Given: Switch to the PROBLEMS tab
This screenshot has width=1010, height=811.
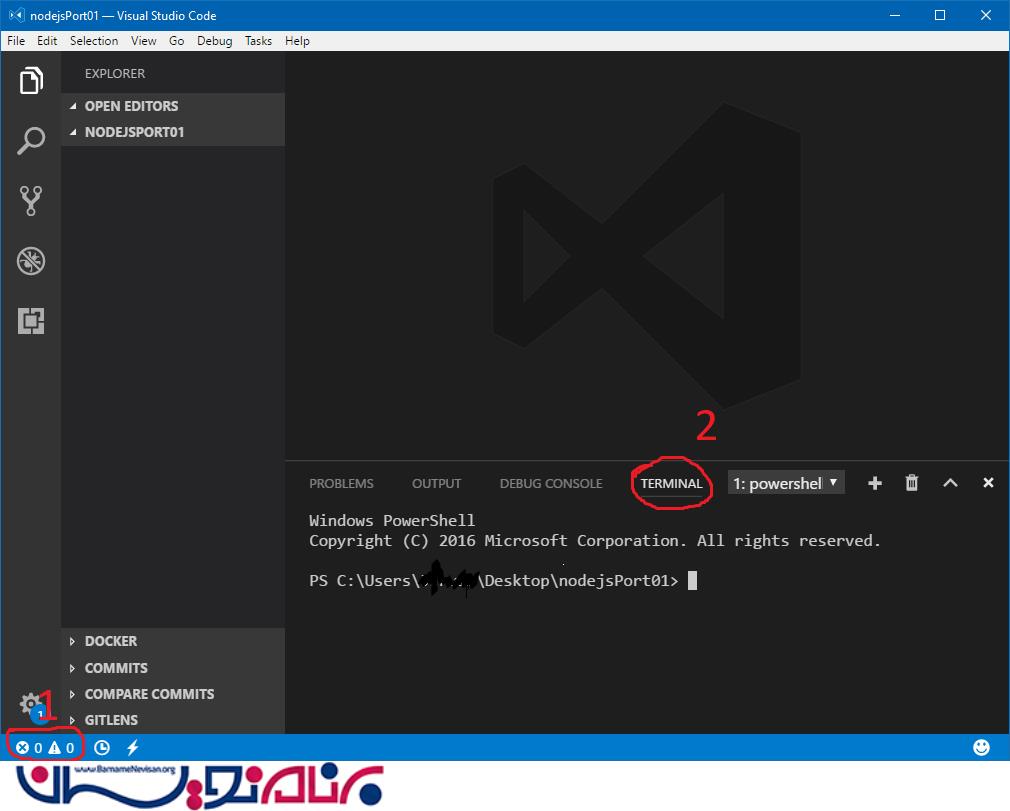Looking at the screenshot, I should [x=341, y=484].
